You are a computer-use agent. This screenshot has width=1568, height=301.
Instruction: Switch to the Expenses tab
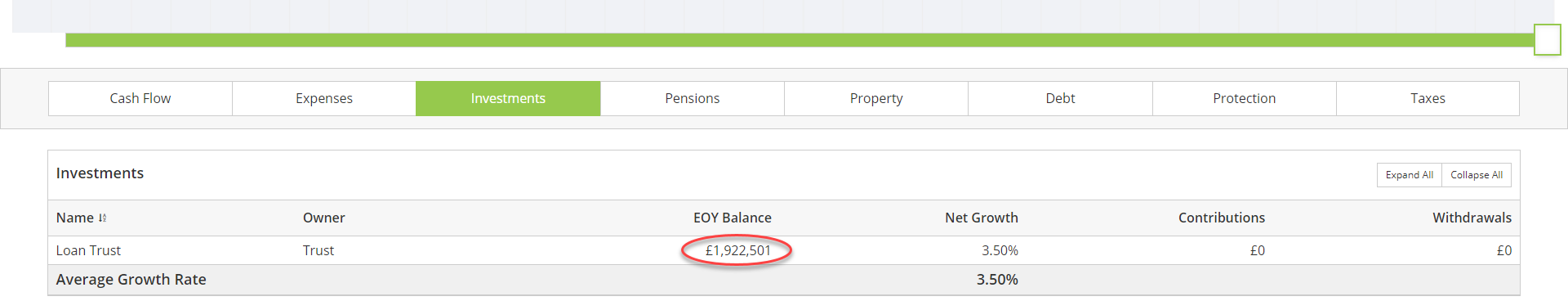tap(324, 98)
